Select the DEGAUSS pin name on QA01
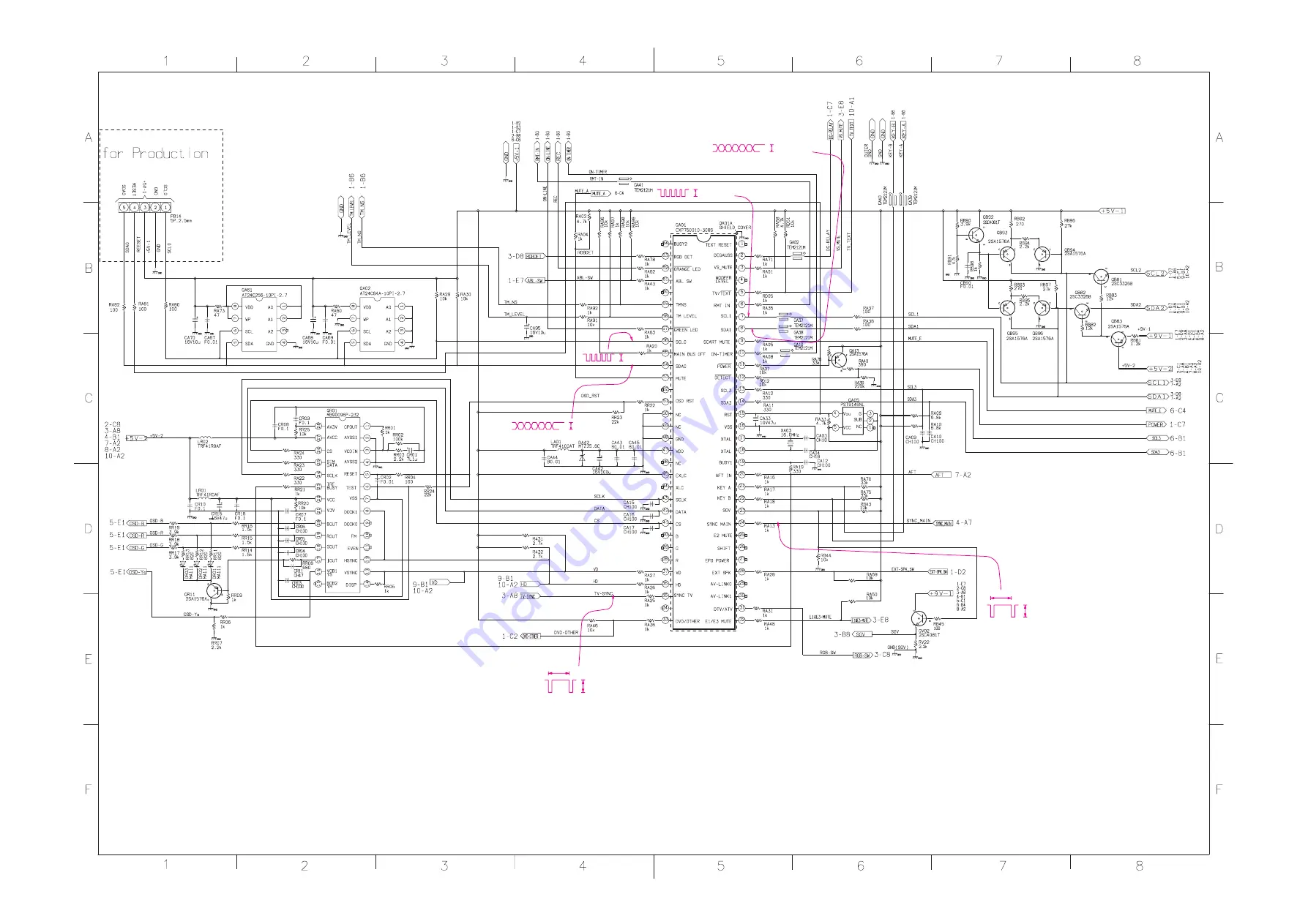Screen dimensions: 1308x924 coord(722,255)
